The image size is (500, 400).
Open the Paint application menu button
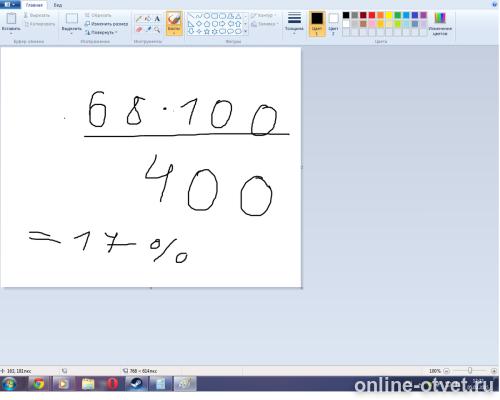tap(9, 5)
